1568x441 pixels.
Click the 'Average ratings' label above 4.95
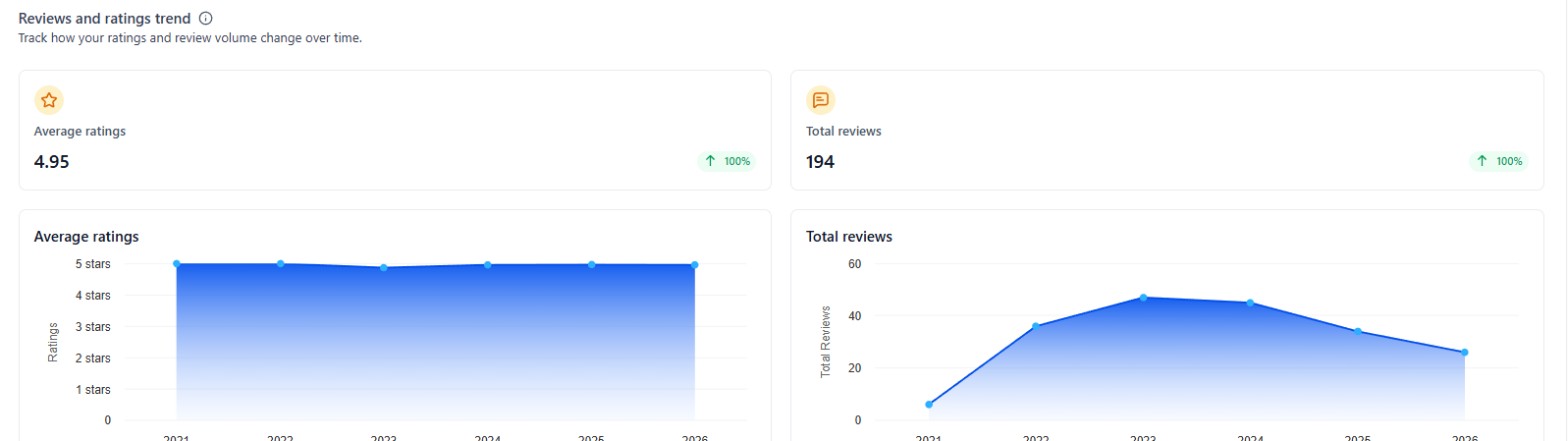pos(80,131)
